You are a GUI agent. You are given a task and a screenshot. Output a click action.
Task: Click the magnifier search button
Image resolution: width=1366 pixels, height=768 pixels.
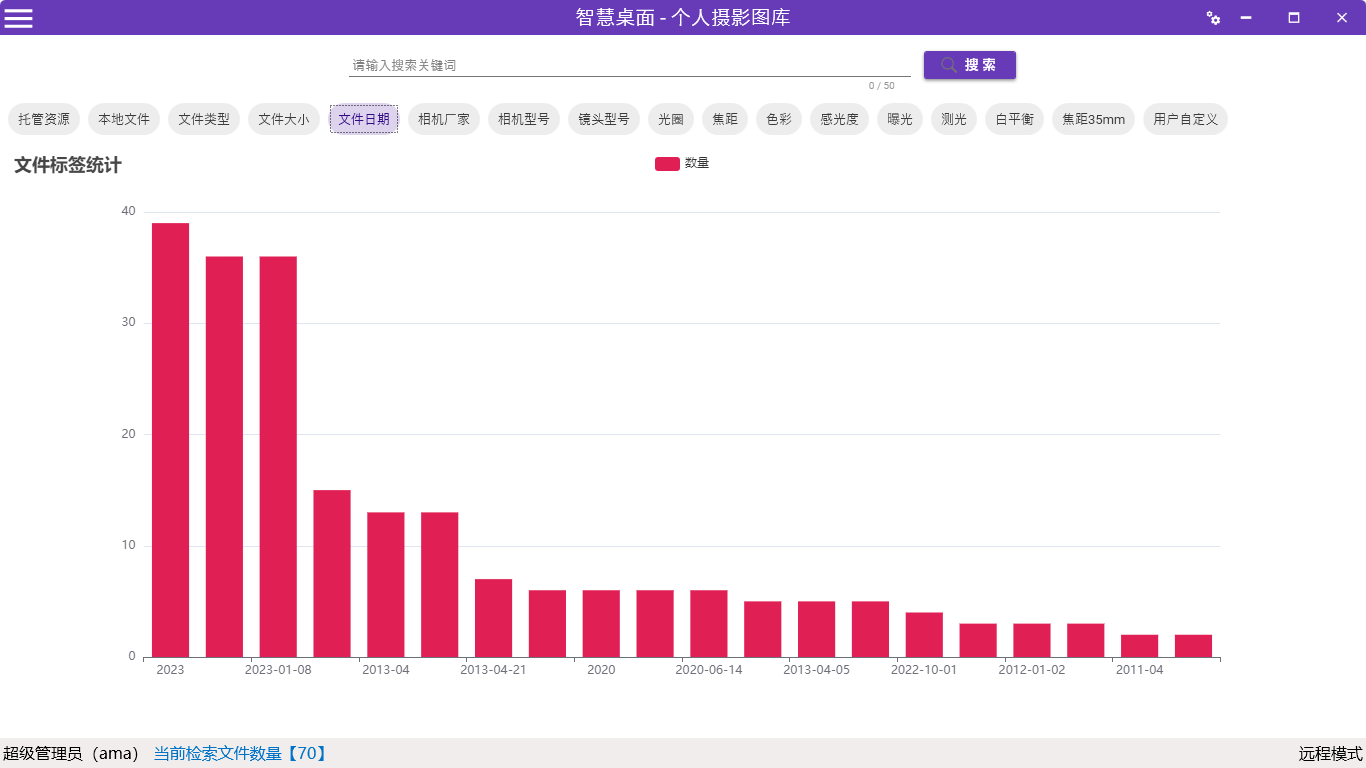coord(969,65)
